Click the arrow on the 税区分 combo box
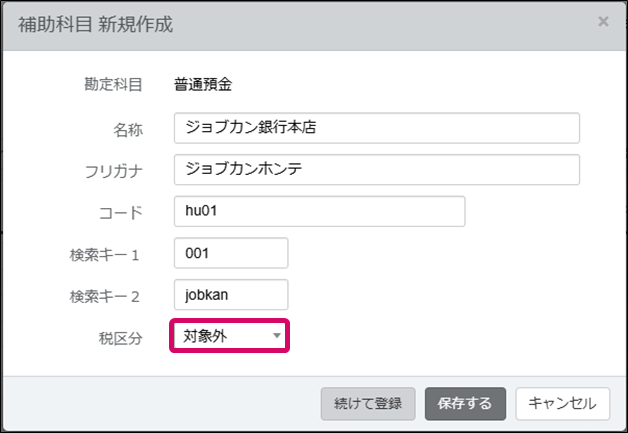Image resolution: width=628 pixels, height=433 pixels. click(276, 336)
